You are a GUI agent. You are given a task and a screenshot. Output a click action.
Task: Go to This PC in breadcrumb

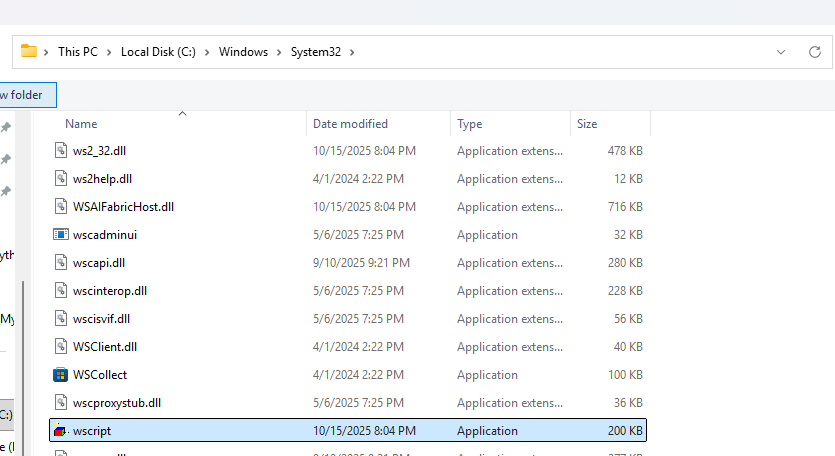(x=78, y=52)
